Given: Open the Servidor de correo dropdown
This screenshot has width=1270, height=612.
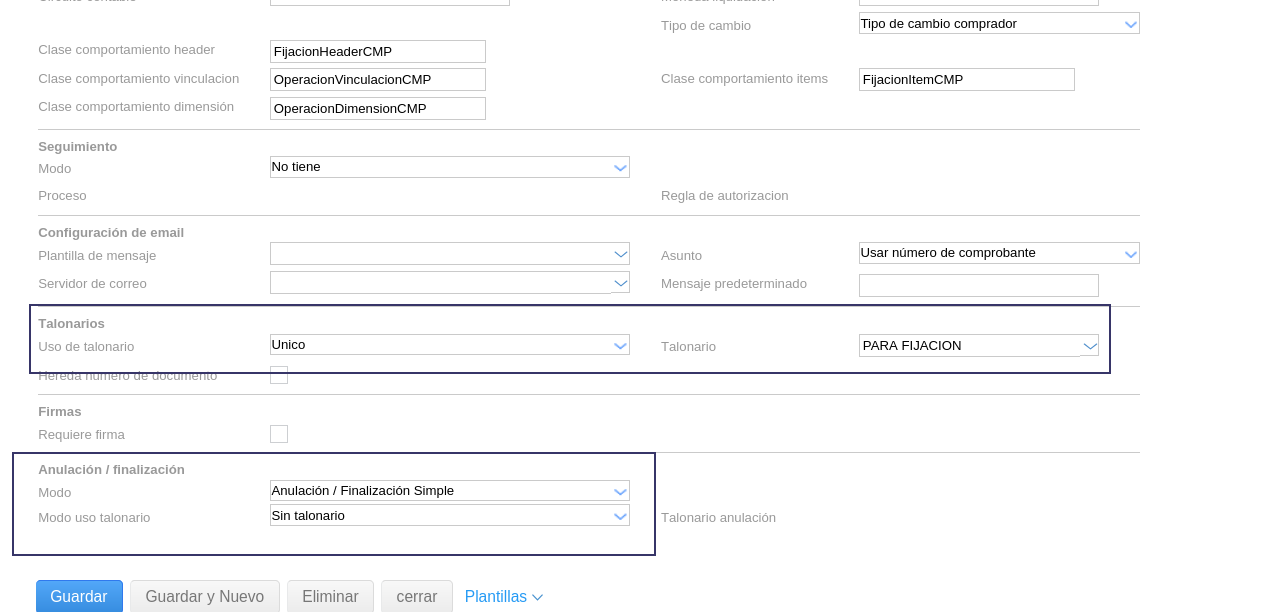Looking at the screenshot, I should pos(449,283).
